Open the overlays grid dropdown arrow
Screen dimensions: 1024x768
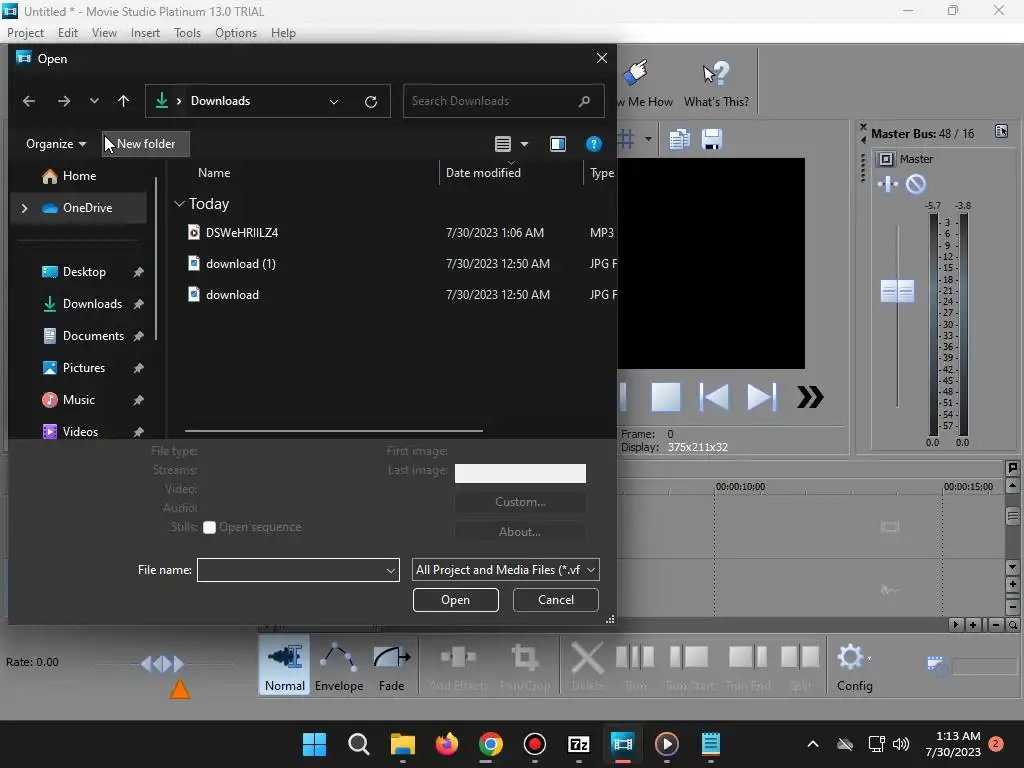pos(648,139)
